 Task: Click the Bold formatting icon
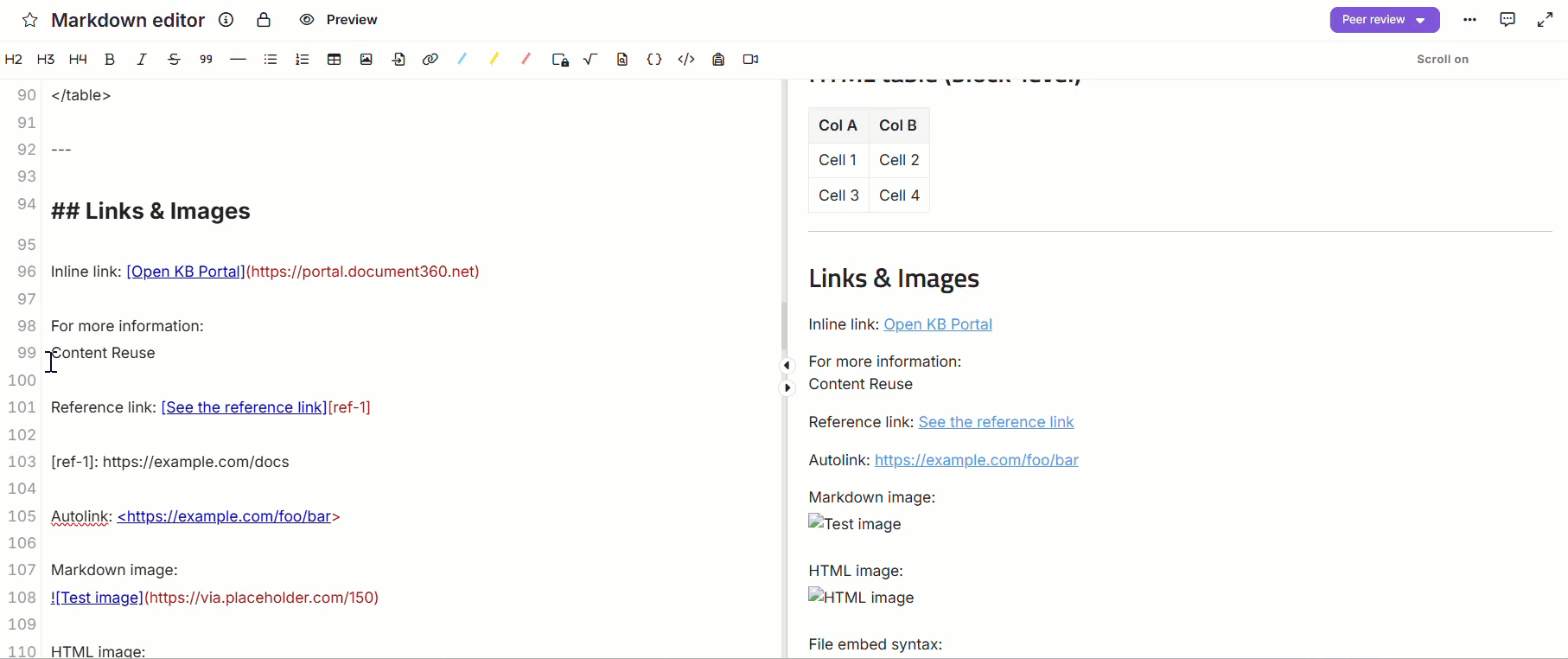click(x=110, y=60)
